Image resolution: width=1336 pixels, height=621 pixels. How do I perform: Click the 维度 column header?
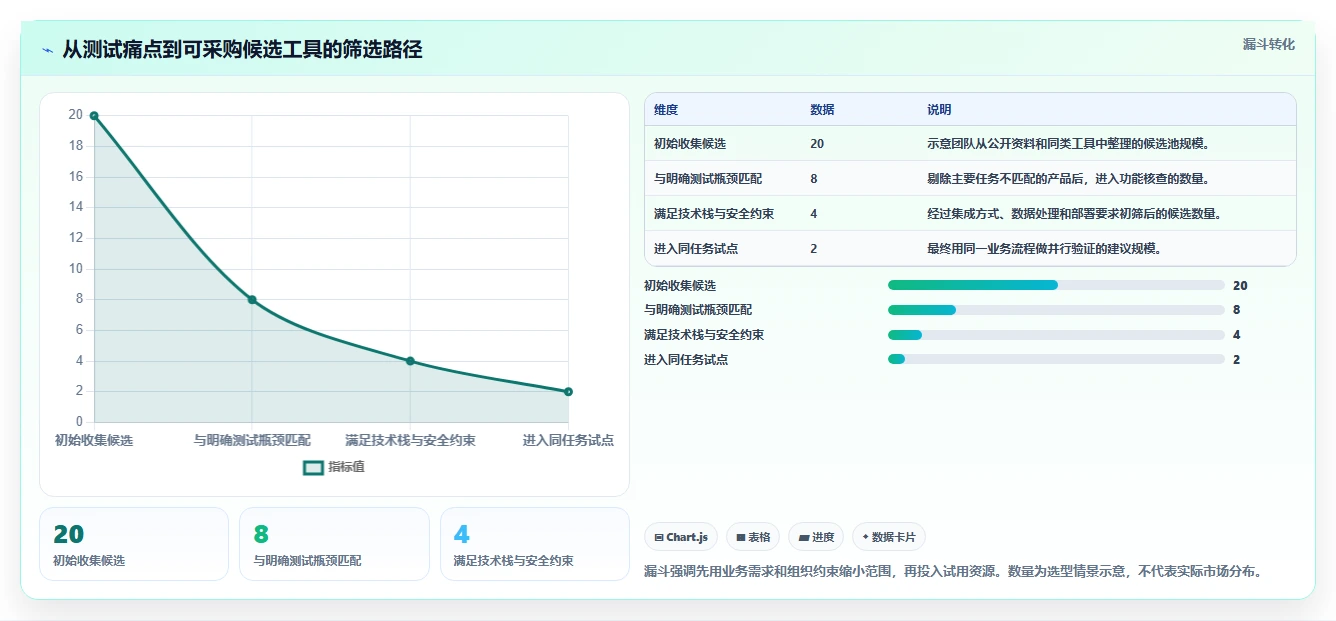pos(666,110)
